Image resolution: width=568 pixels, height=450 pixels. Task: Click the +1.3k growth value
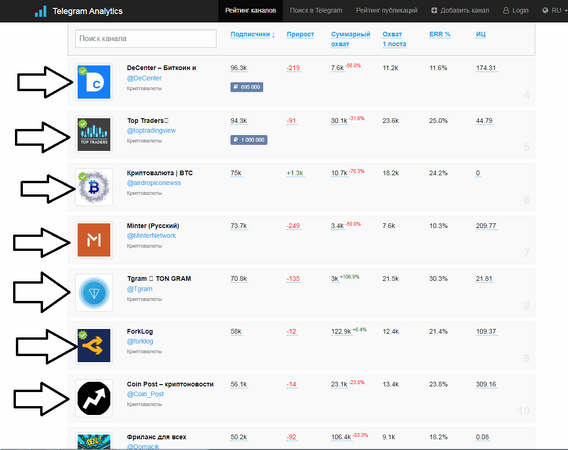coord(295,173)
